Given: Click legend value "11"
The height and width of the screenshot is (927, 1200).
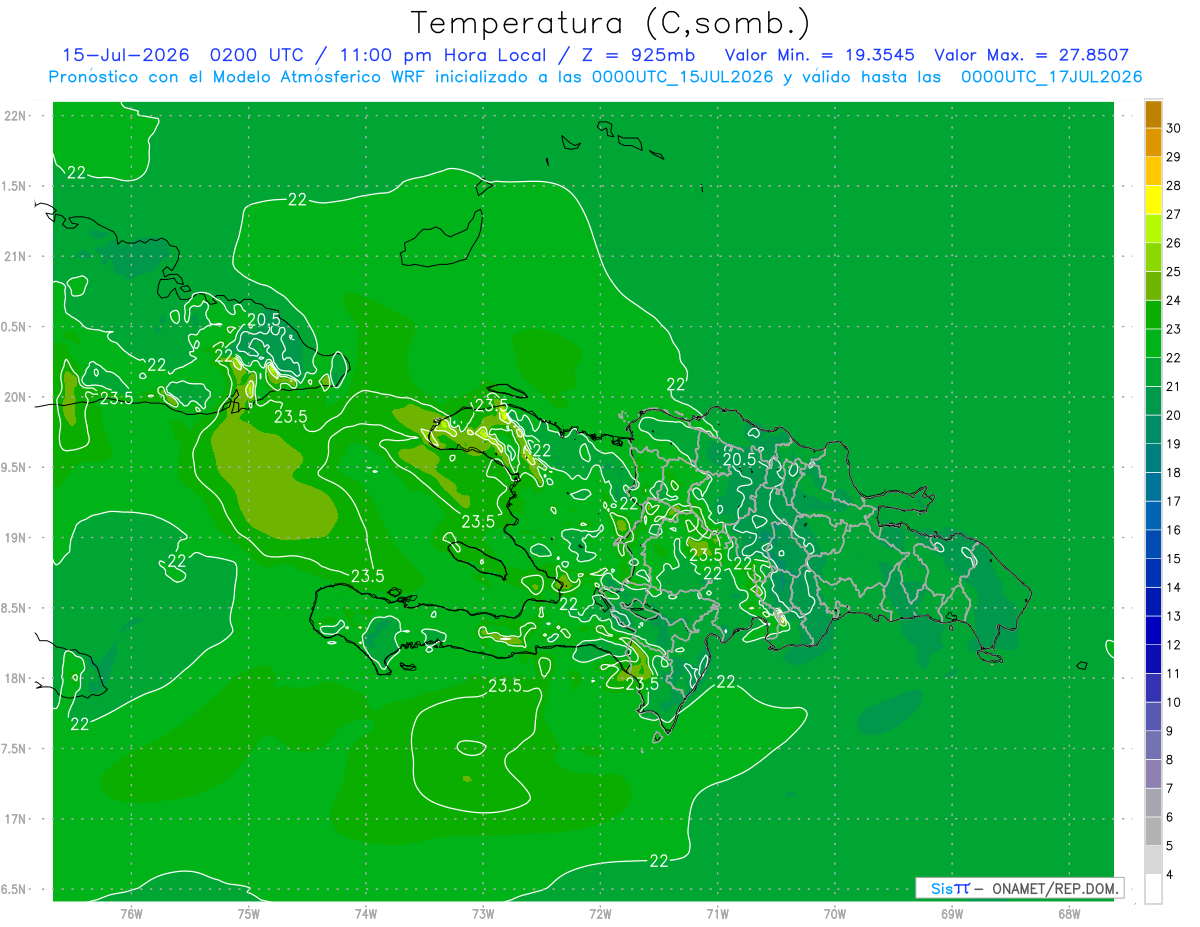Looking at the screenshot, I should coord(1174,674).
